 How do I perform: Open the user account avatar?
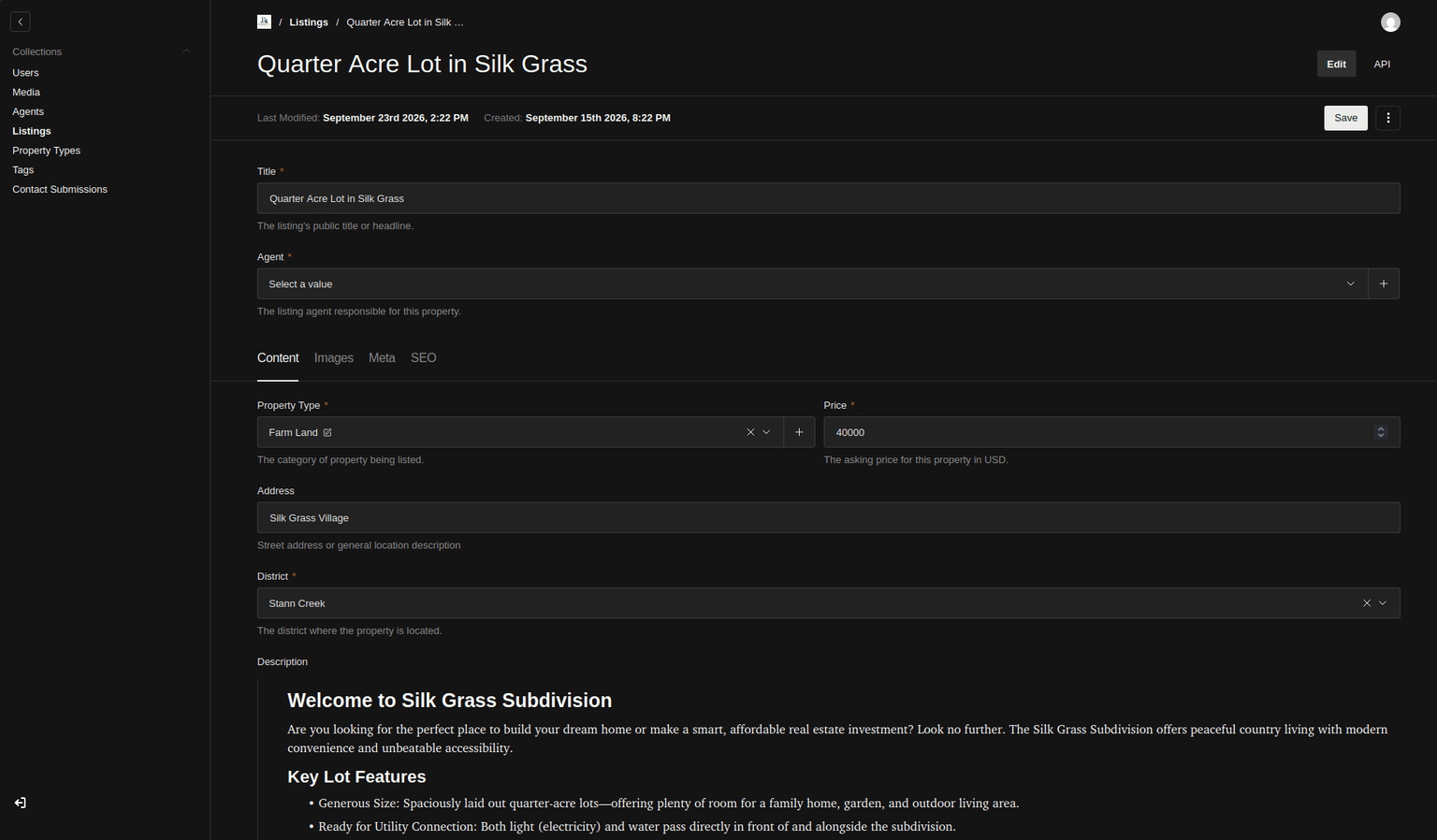(x=1390, y=22)
